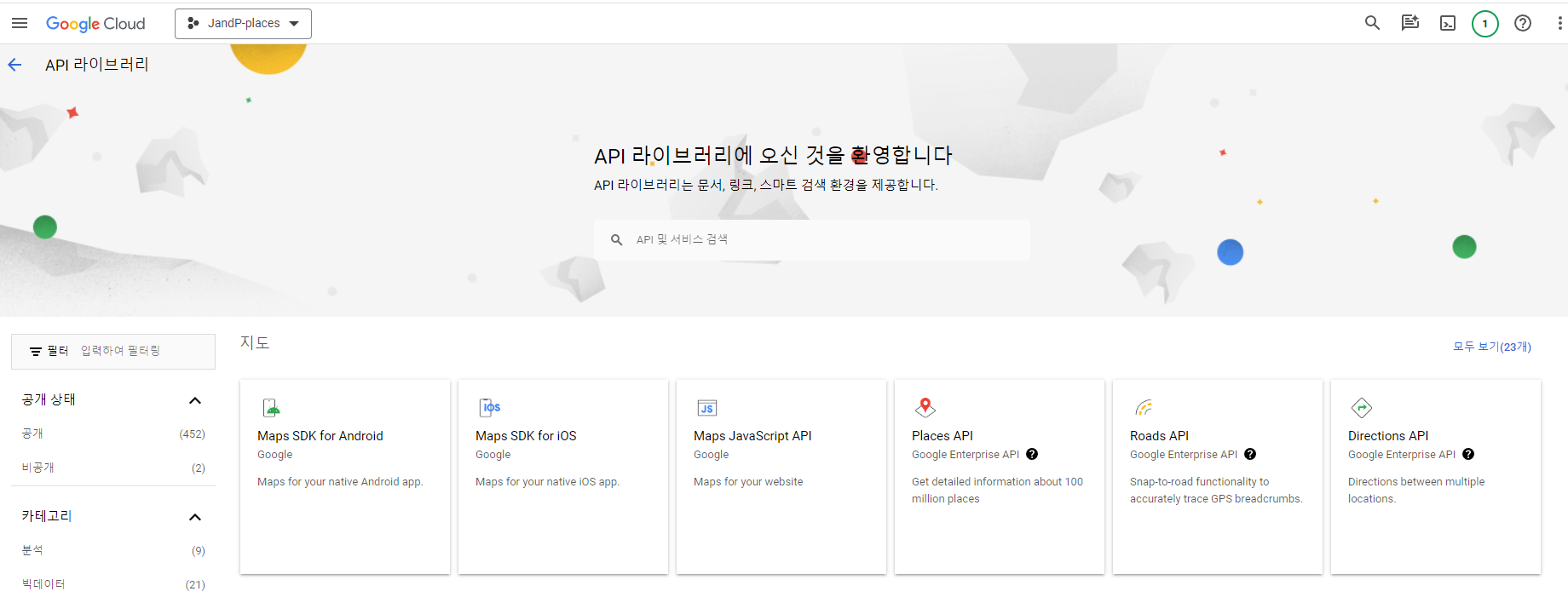Click the 지도 section heading
The height and width of the screenshot is (597, 1568).
255,342
